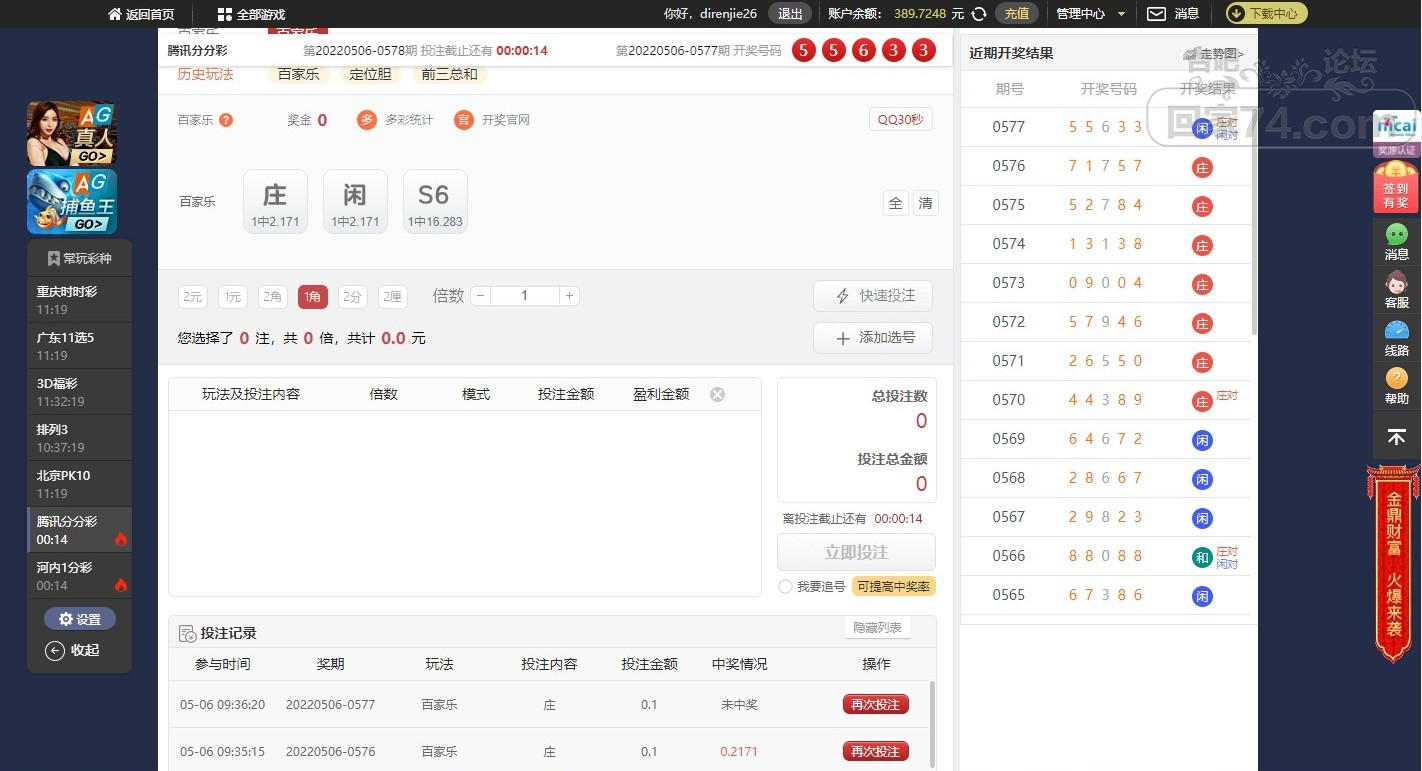Toggle 常玩彩种 favorites header
Screen dimensions: 1422x771
click(79, 258)
